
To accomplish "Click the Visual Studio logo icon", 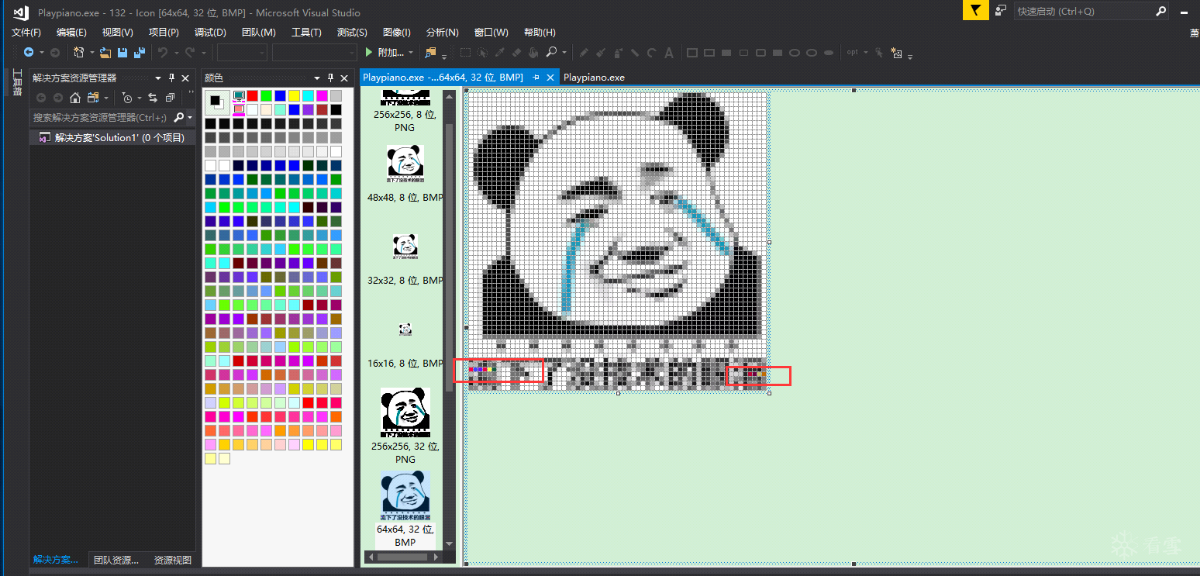I will (19, 12).
